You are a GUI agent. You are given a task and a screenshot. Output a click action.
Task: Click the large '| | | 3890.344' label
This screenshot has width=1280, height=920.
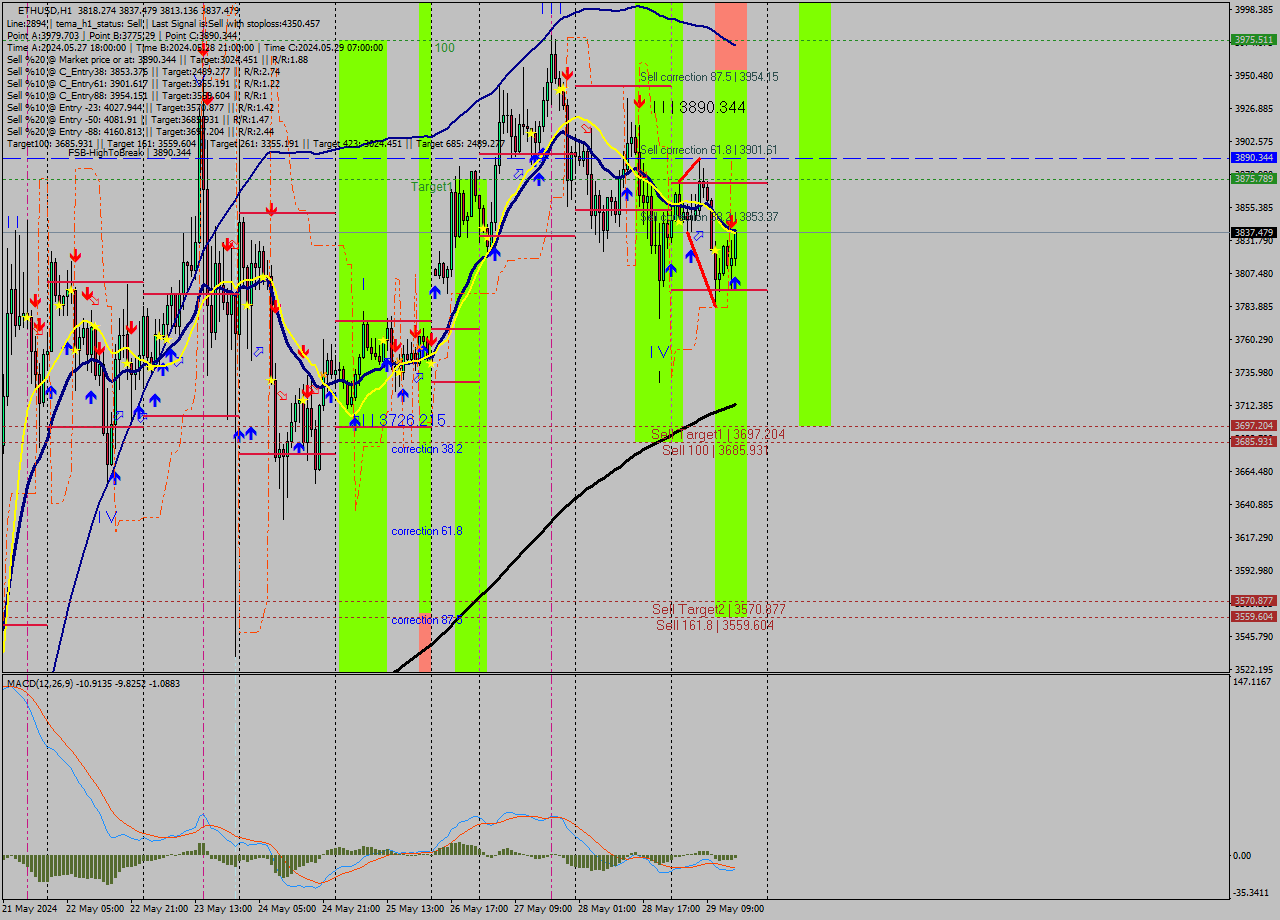point(699,107)
